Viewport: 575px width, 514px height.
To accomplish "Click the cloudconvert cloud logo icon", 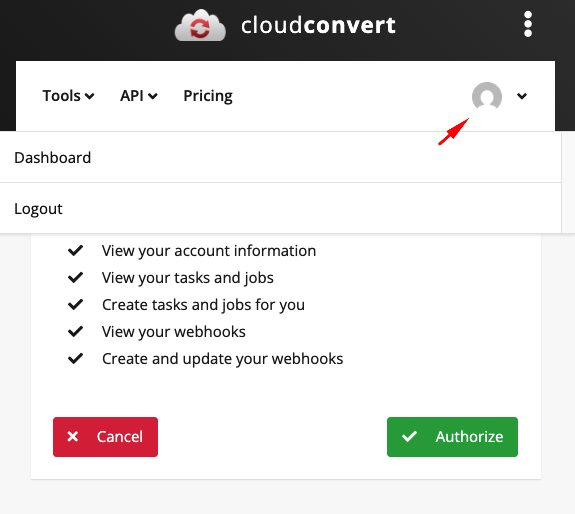I will [200, 25].
